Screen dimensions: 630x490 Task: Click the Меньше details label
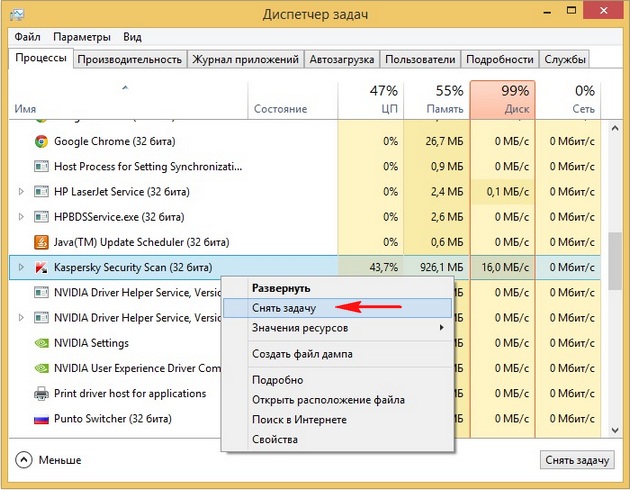[60, 460]
